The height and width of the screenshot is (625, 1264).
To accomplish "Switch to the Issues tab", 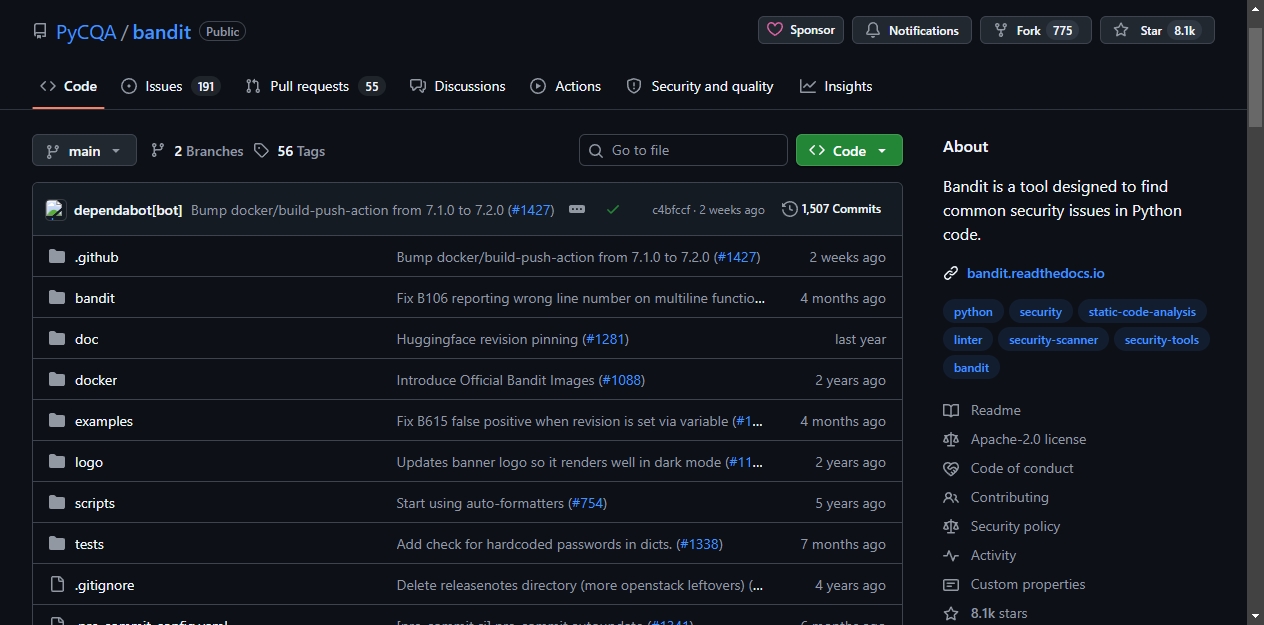I will pos(170,86).
